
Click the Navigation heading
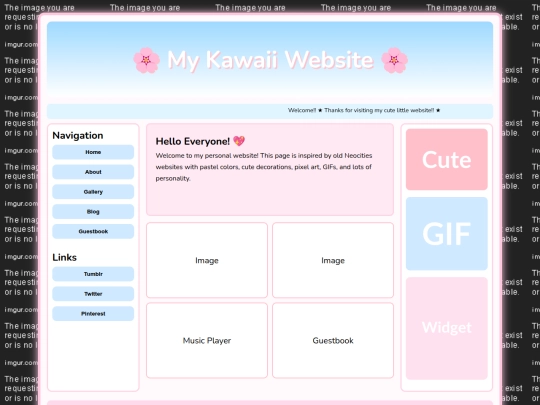coord(78,135)
